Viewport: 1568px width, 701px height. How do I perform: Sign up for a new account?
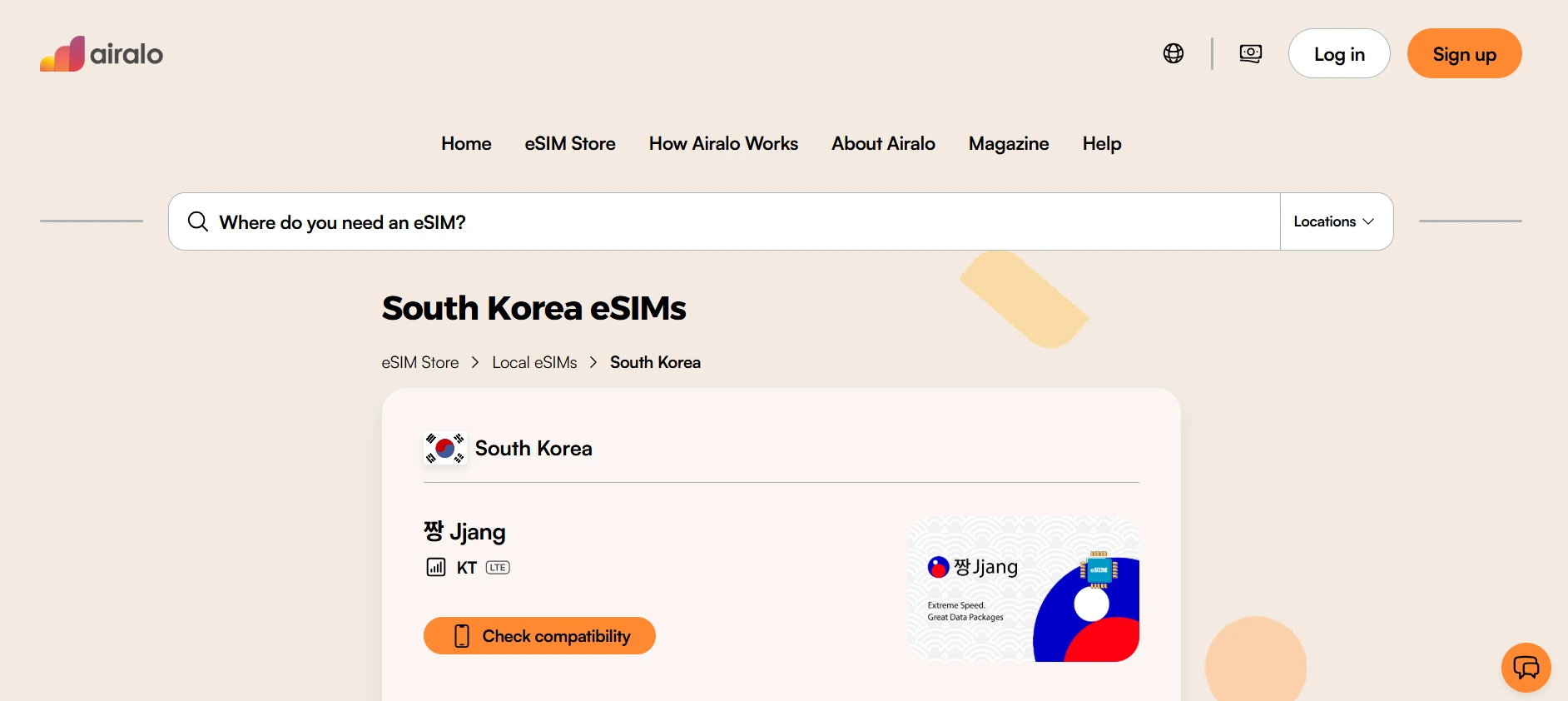[1464, 53]
